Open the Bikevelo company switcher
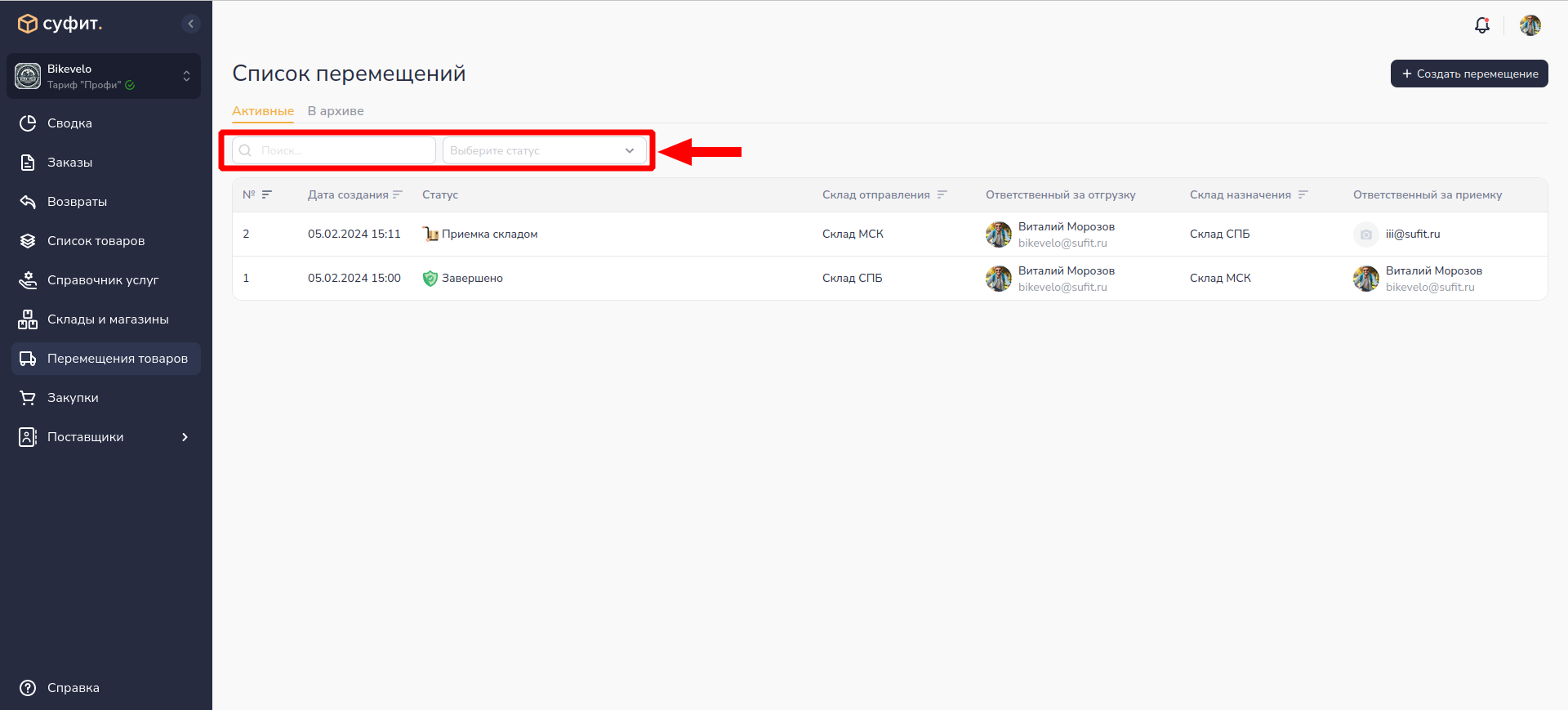Viewport: 1568px width, 710px height. tap(104, 76)
